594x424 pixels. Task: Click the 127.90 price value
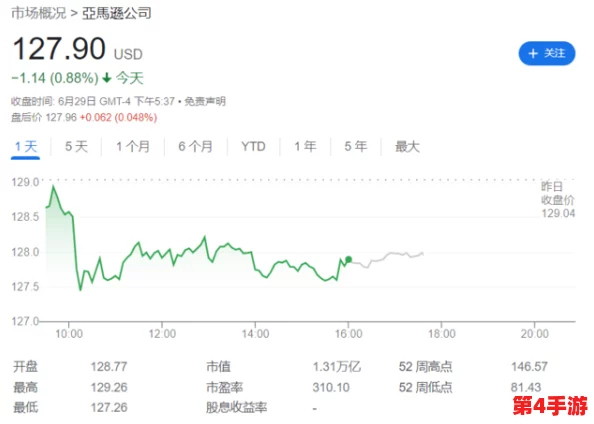(x=59, y=49)
